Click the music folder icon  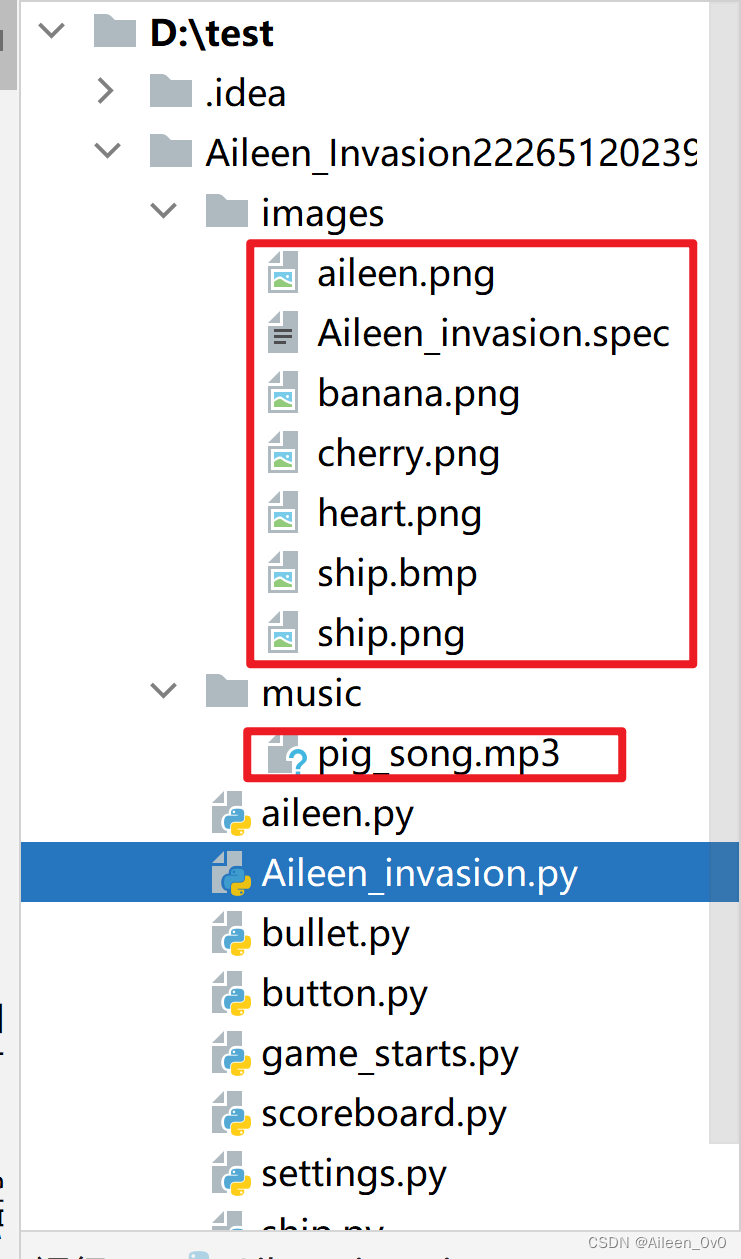point(226,693)
